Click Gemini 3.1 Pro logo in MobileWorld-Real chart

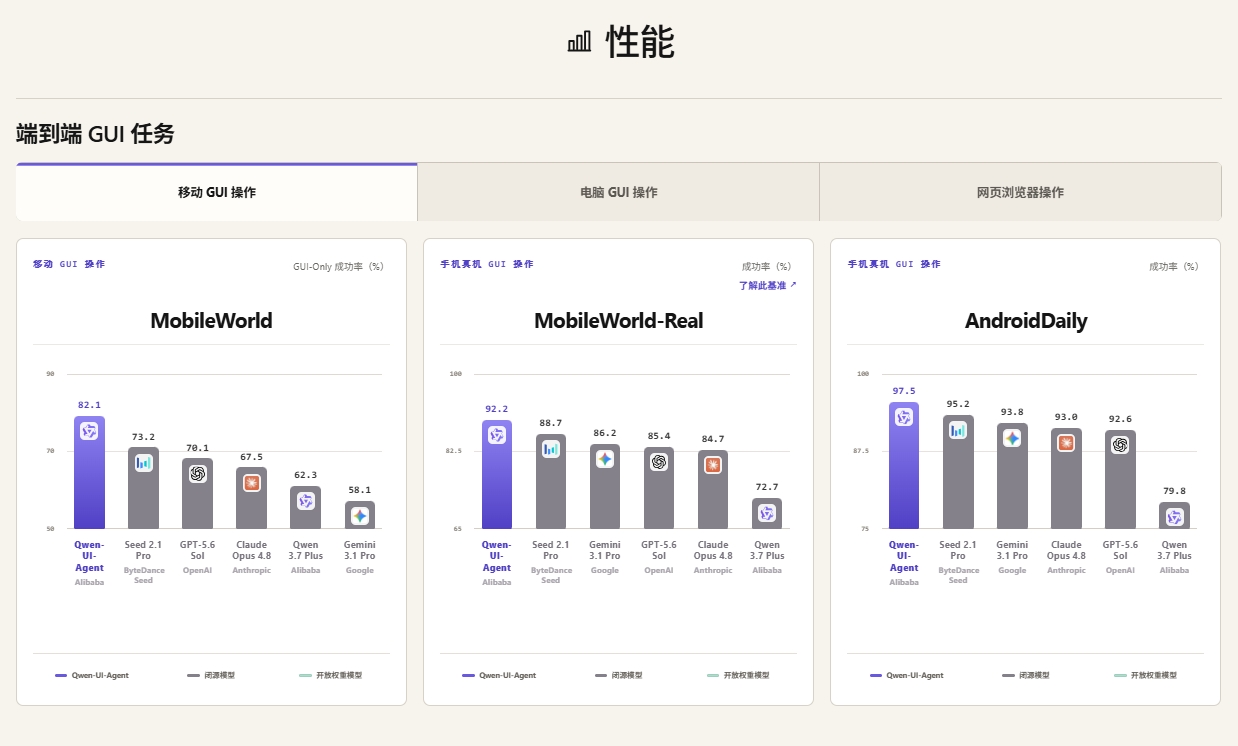[x=604, y=459]
